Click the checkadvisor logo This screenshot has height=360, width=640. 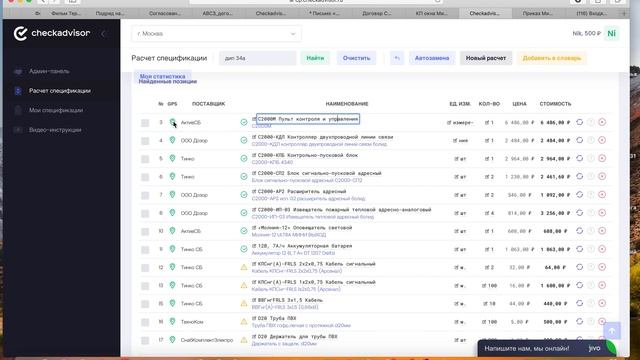pyautogui.click(x=51, y=33)
